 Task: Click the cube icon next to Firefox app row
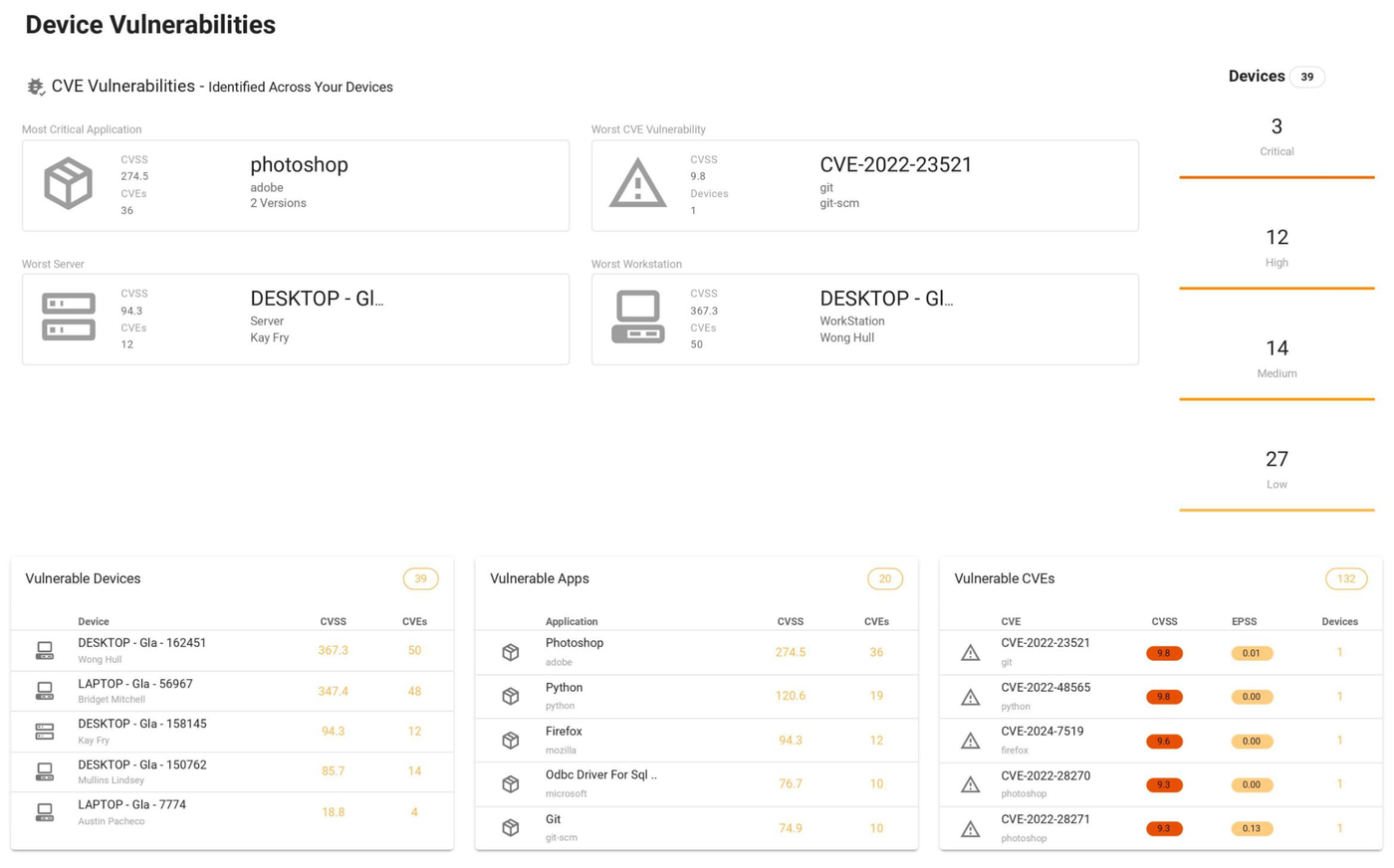click(x=511, y=740)
